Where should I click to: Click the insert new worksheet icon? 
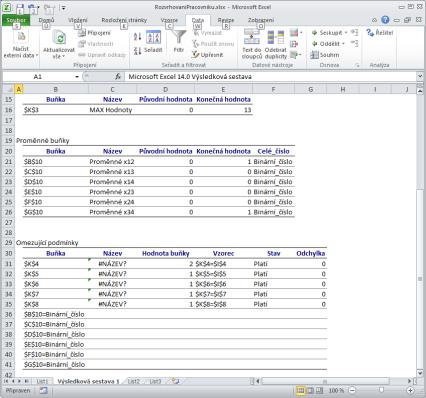(176, 381)
